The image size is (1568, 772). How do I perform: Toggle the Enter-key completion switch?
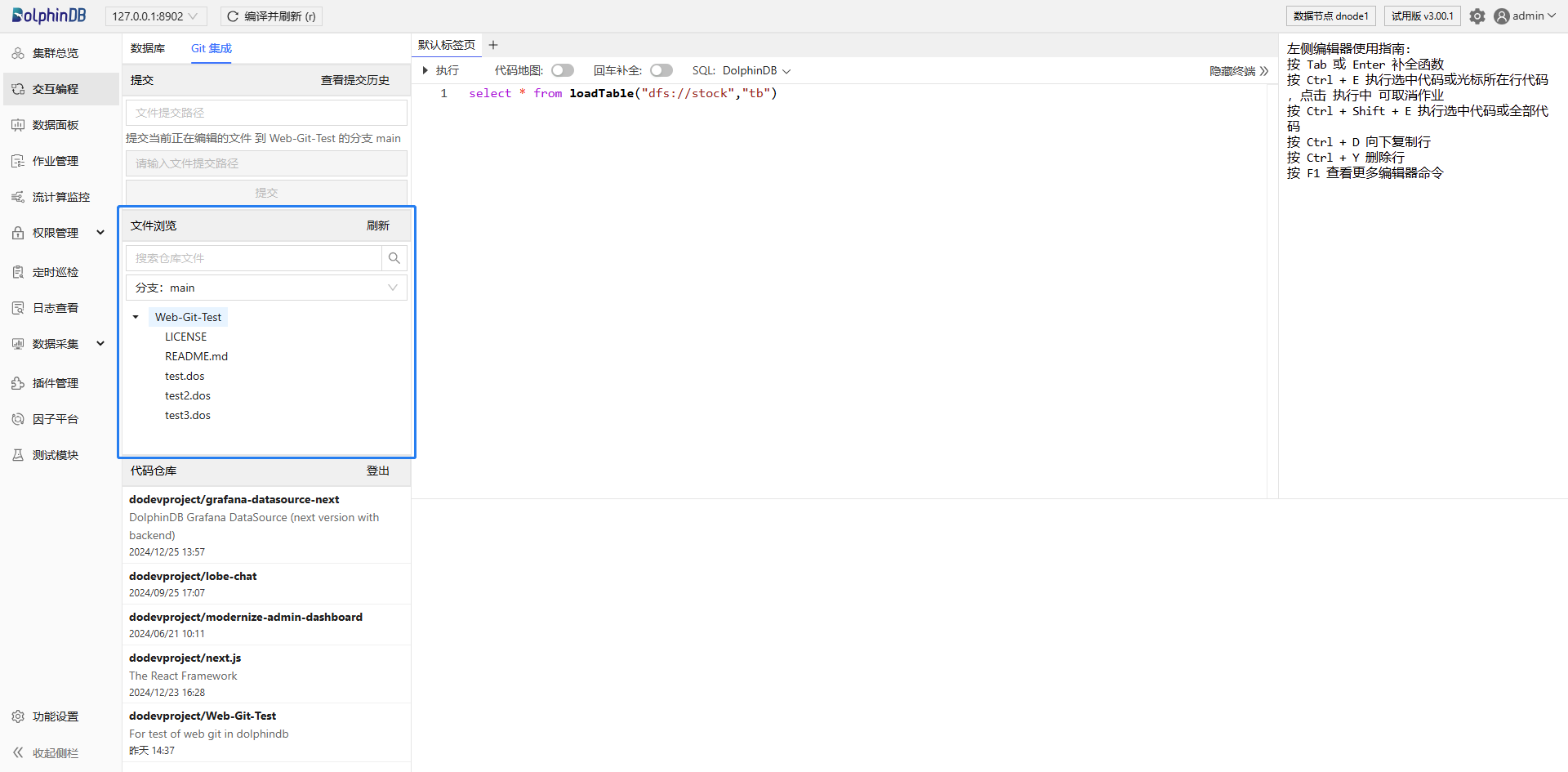[x=661, y=71]
